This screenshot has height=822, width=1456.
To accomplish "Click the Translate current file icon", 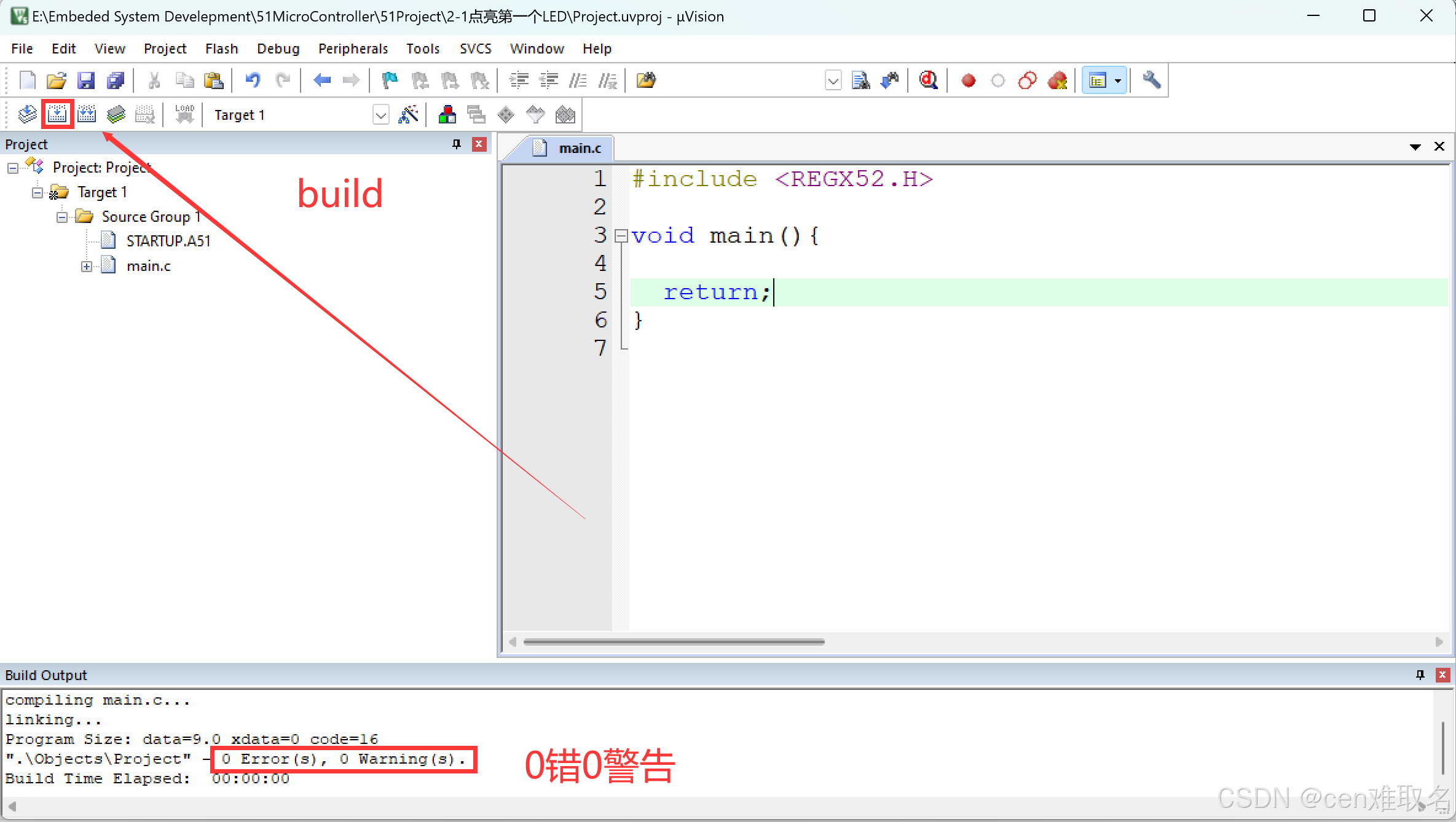I will click(27, 115).
